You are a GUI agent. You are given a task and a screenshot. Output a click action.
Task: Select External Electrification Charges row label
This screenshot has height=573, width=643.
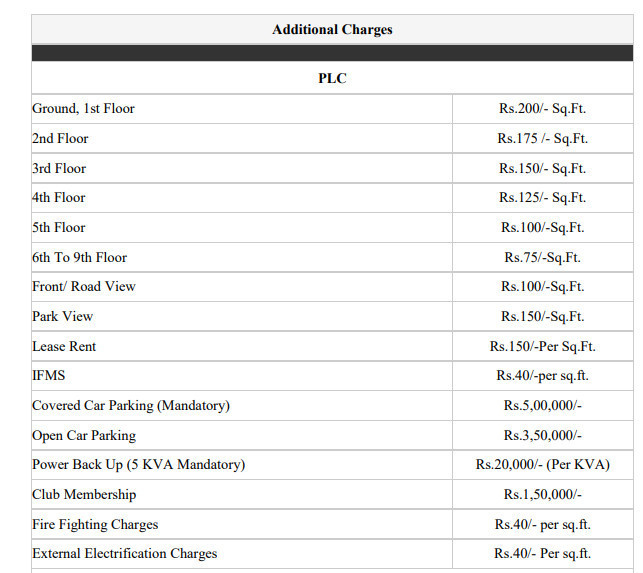pos(124,553)
